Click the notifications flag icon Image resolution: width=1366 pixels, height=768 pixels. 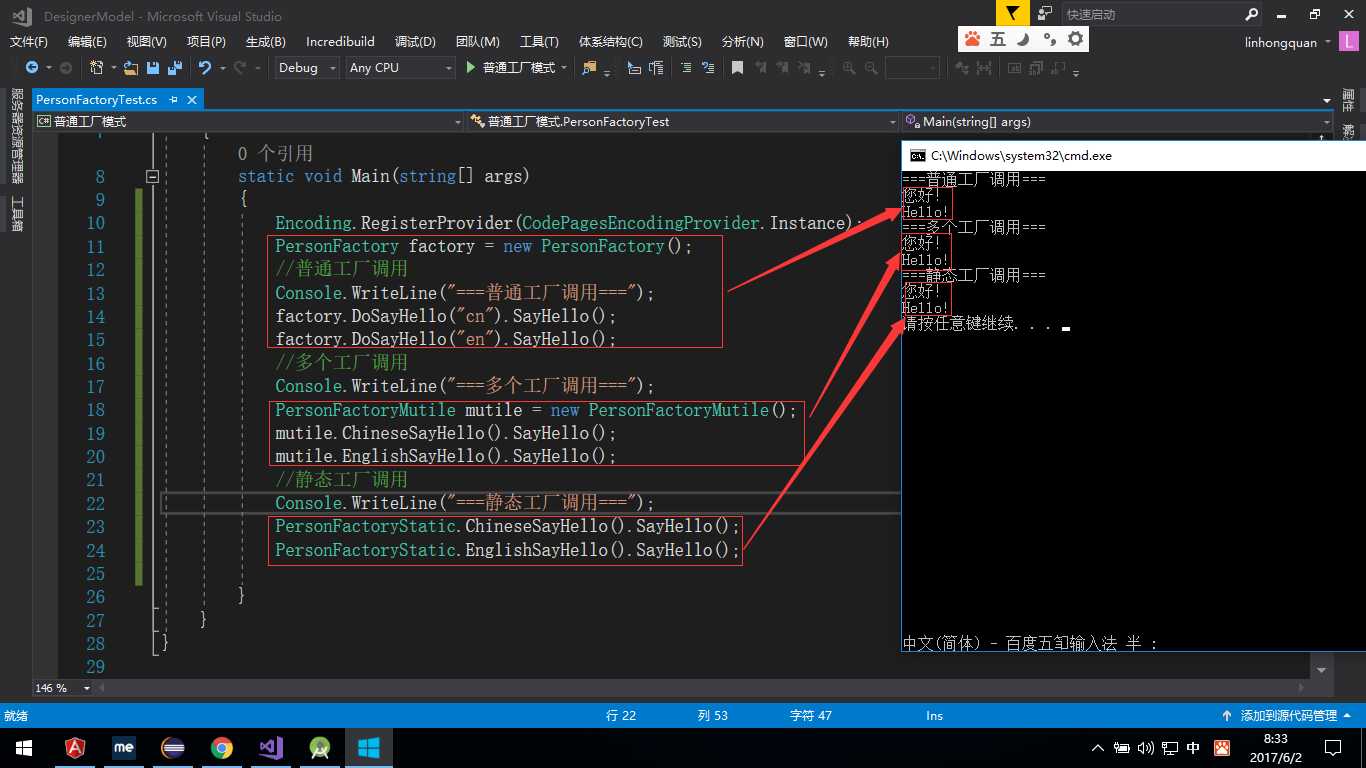(1013, 14)
